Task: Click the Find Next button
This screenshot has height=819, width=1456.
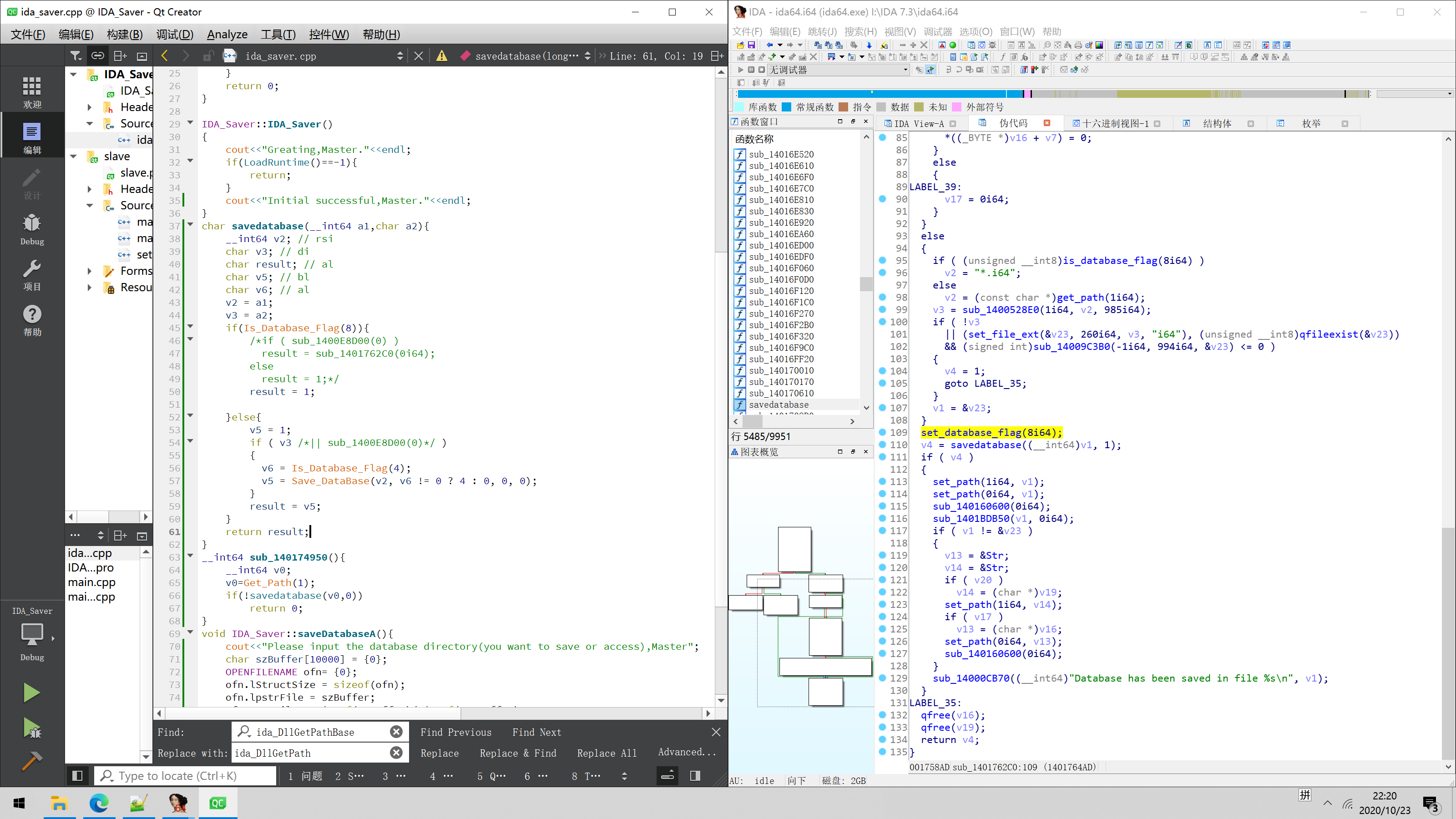Action: tap(536, 732)
